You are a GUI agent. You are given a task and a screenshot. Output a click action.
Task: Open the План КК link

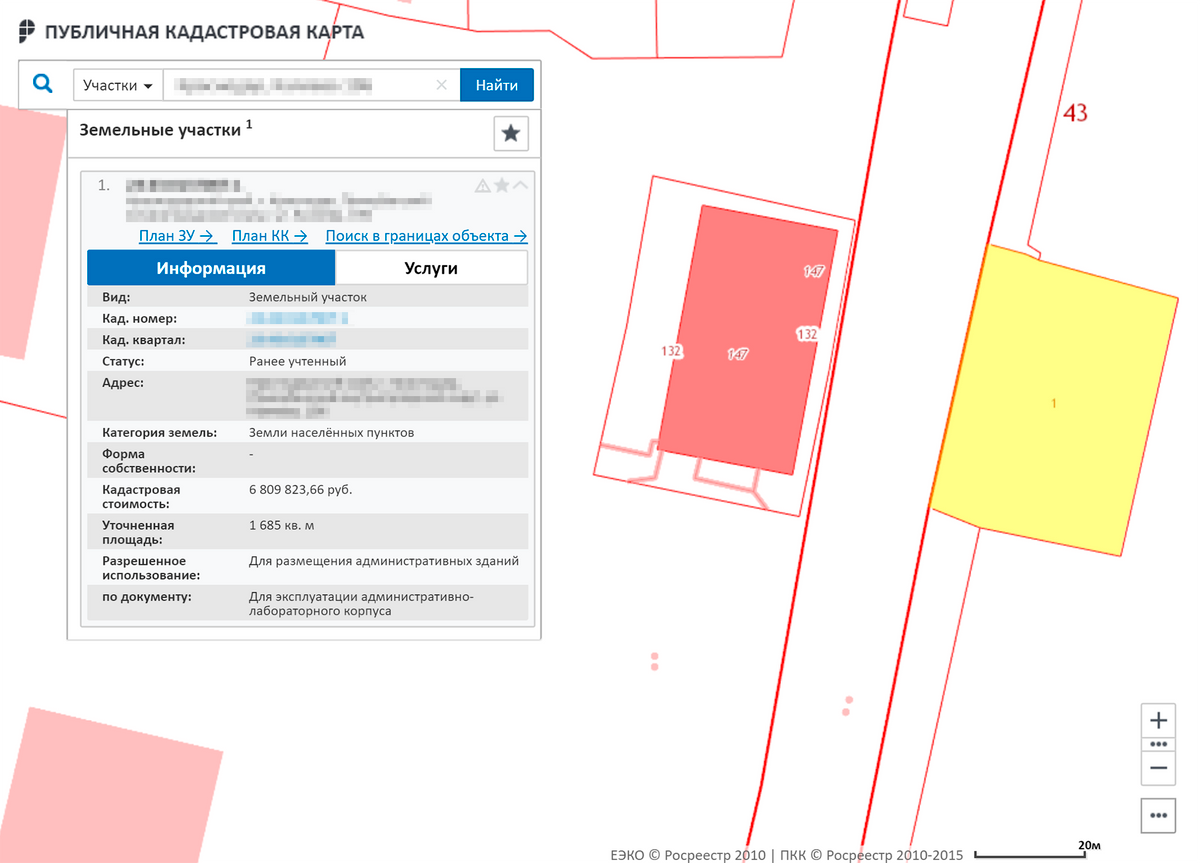[x=269, y=237]
